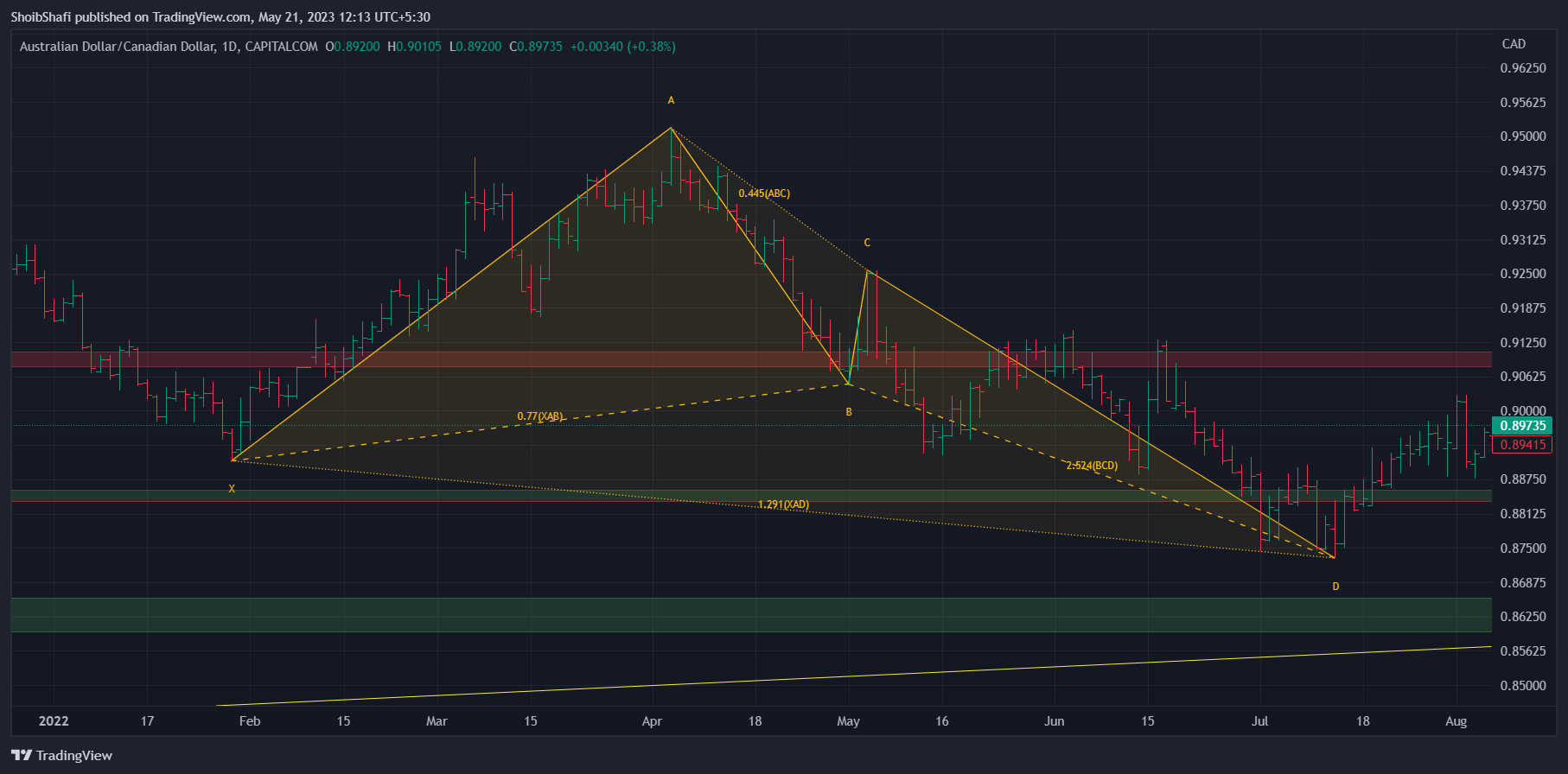The width and height of the screenshot is (1568, 774).
Task: Click the CAD currency label on price axis
Action: click(1514, 44)
